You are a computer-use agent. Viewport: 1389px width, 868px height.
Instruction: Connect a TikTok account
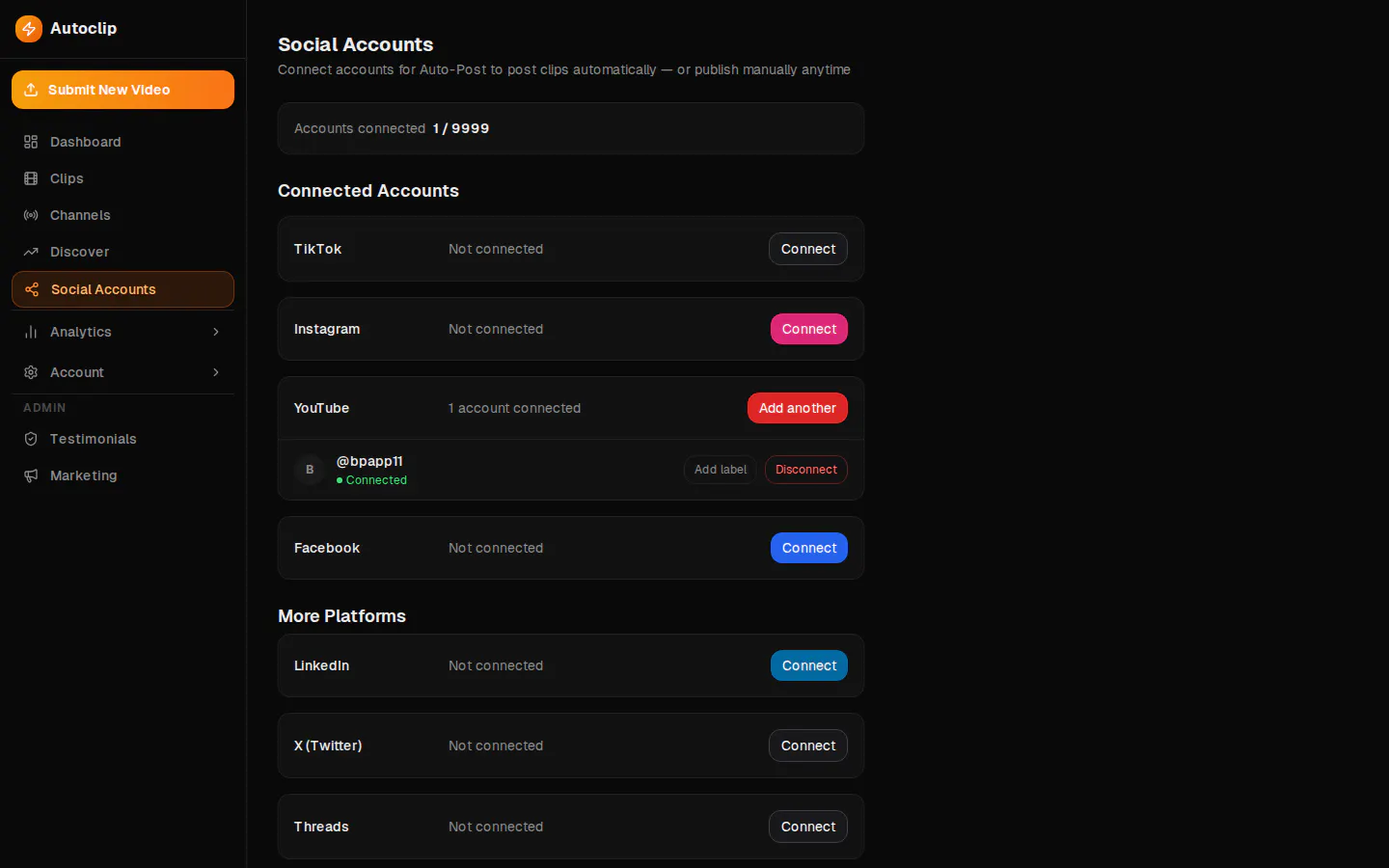(808, 249)
